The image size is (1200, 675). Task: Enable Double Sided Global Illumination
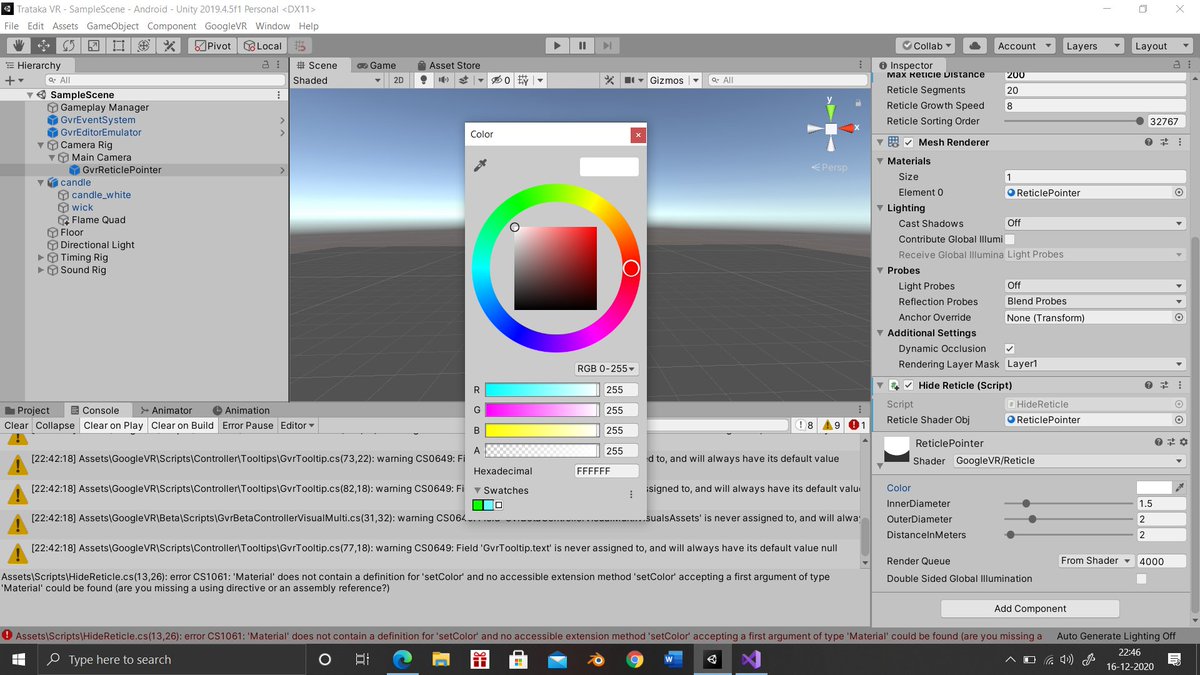(1141, 578)
